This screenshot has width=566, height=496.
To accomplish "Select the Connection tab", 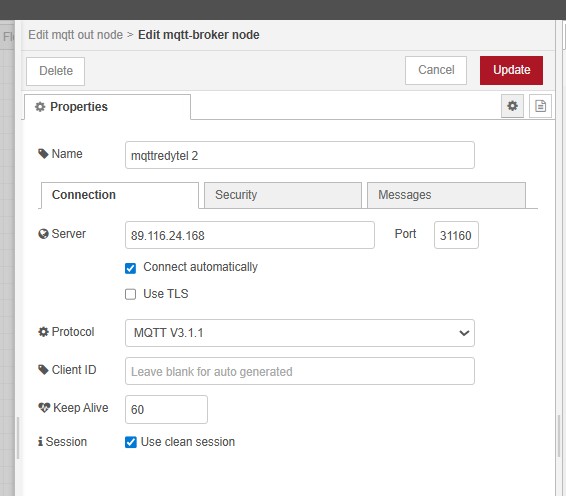I will [120, 195].
